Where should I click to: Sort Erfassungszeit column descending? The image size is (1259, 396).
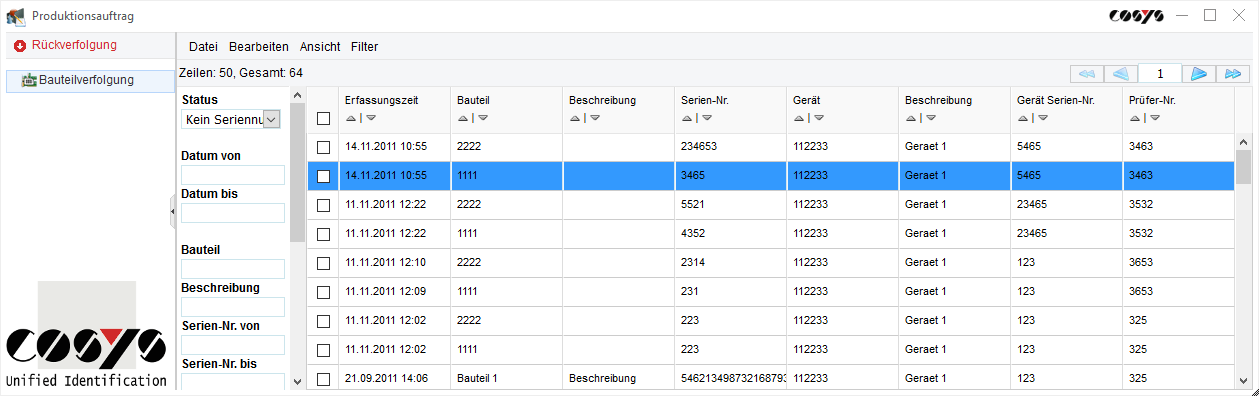pyautogui.click(x=370, y=118)
